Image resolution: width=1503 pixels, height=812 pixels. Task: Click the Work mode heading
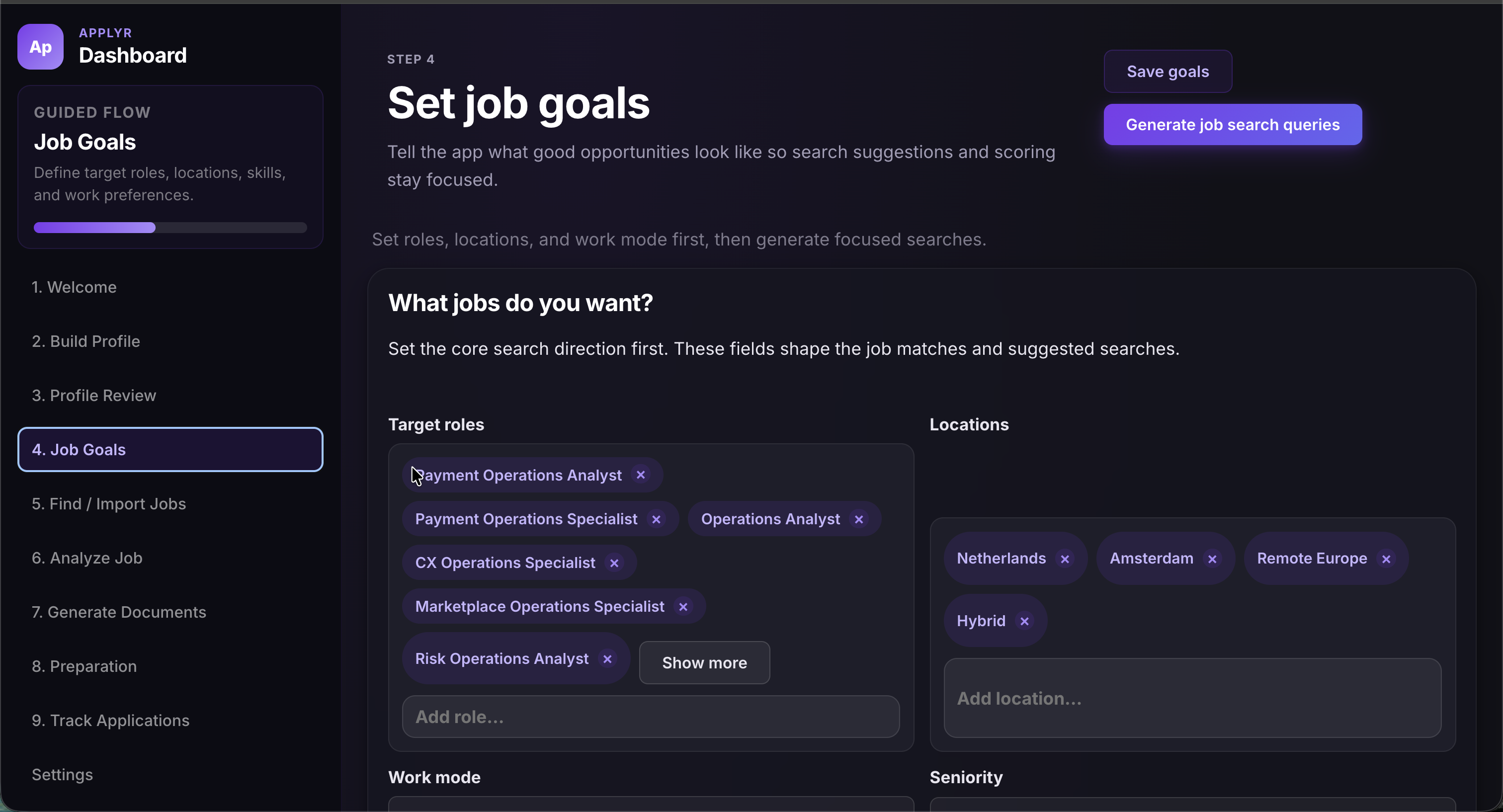(434, 778)
